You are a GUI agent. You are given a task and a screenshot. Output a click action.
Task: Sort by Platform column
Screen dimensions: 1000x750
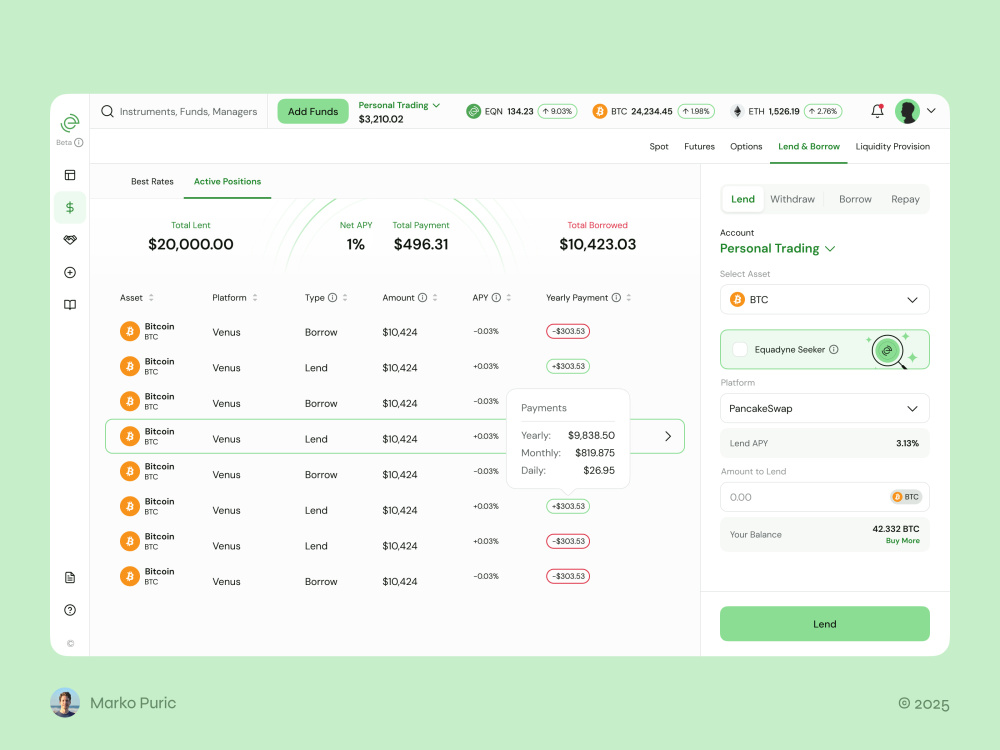pyautogui.click(x=254, y=298)
